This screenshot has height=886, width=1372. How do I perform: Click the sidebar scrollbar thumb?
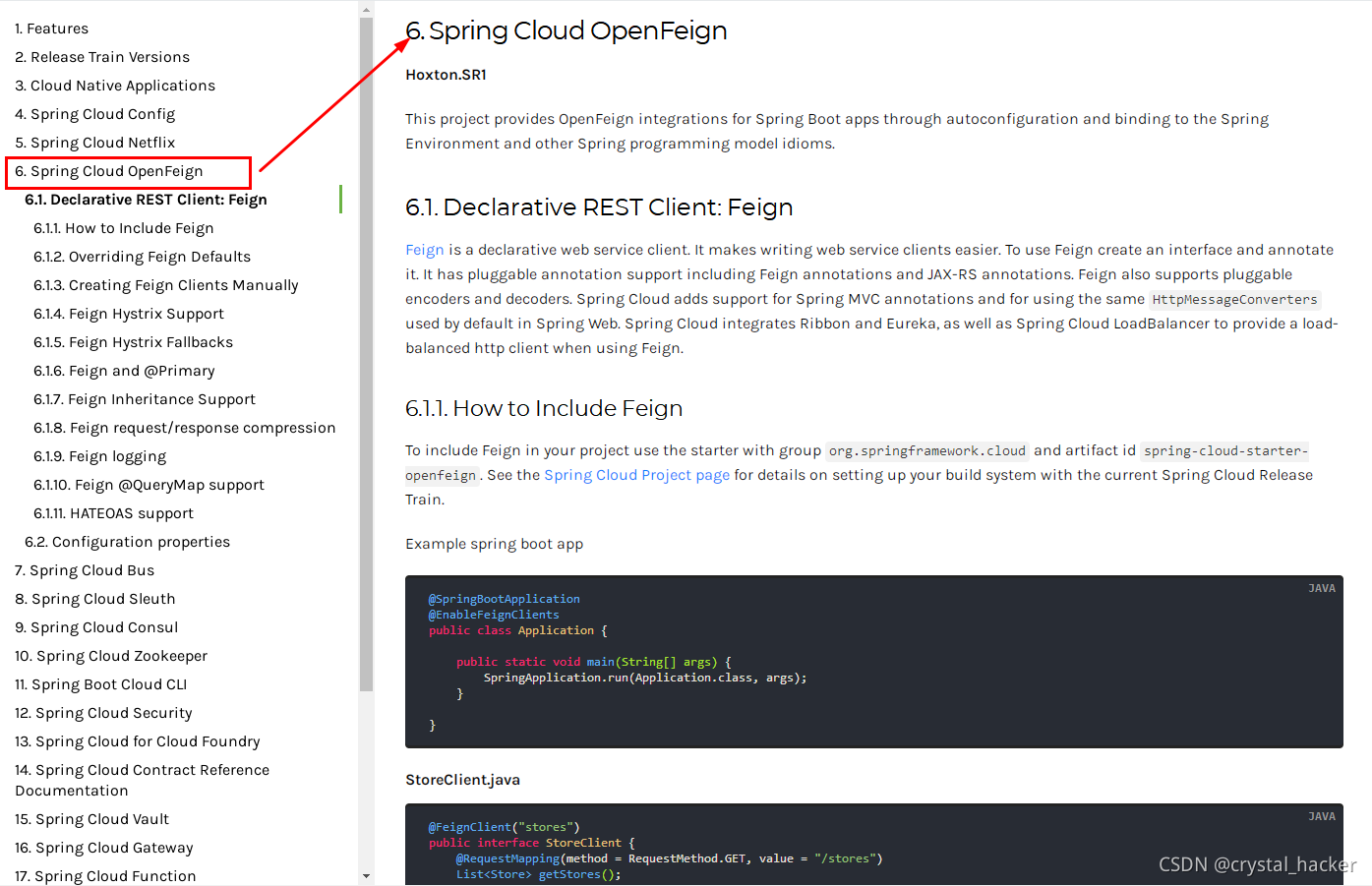point(366,354)
